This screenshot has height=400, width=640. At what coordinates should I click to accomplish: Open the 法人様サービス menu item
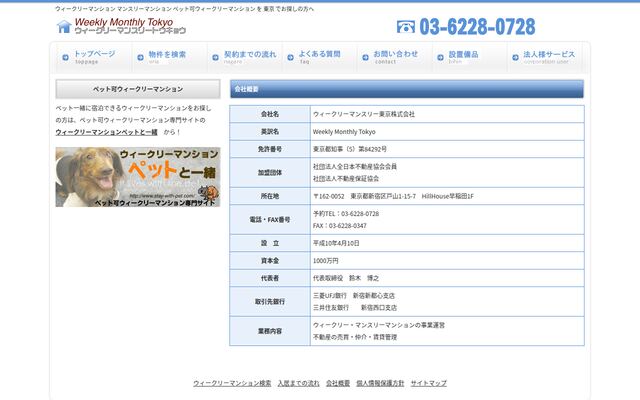[545, 58]
